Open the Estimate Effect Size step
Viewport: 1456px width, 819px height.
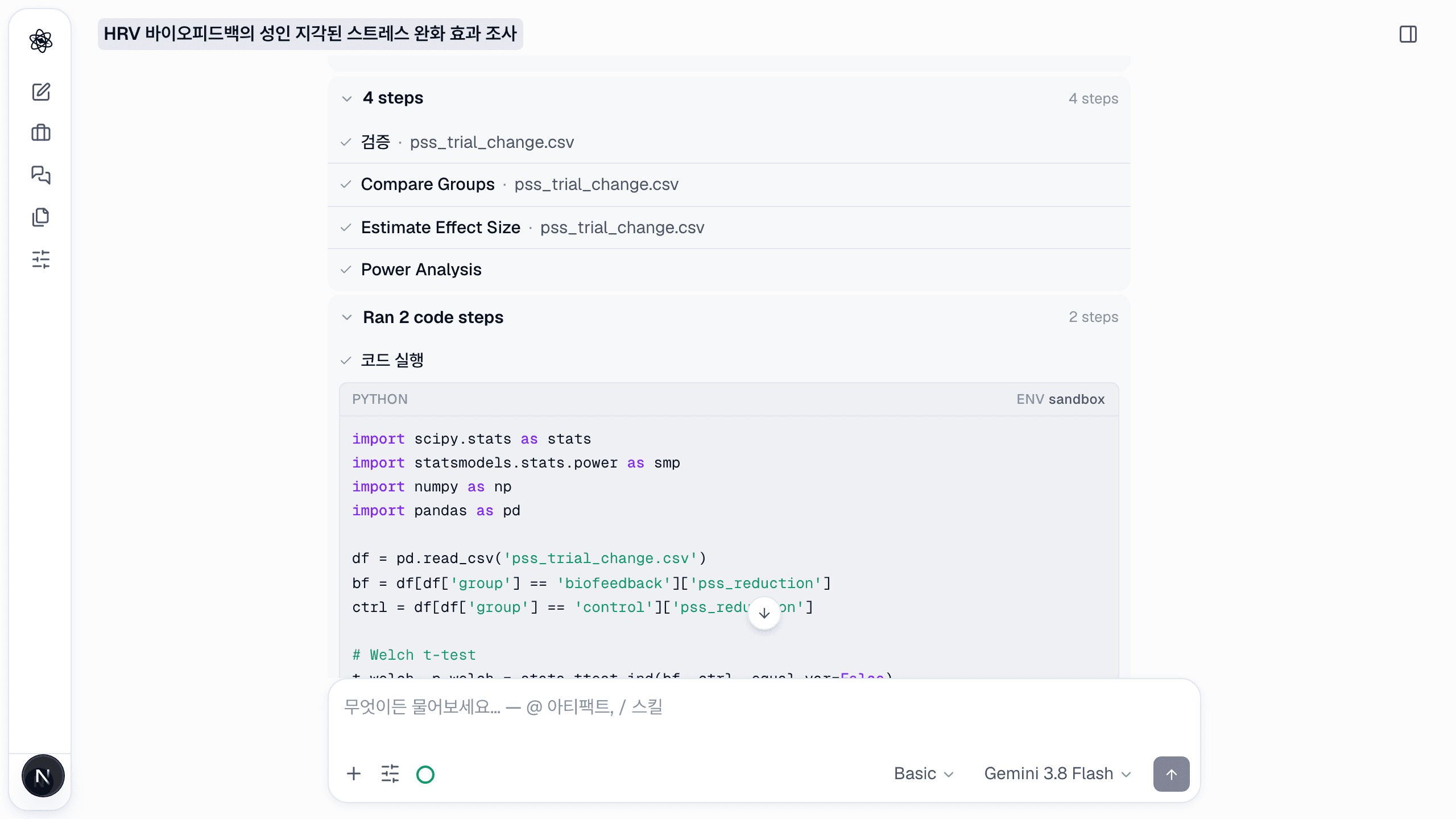pos(729,227)
